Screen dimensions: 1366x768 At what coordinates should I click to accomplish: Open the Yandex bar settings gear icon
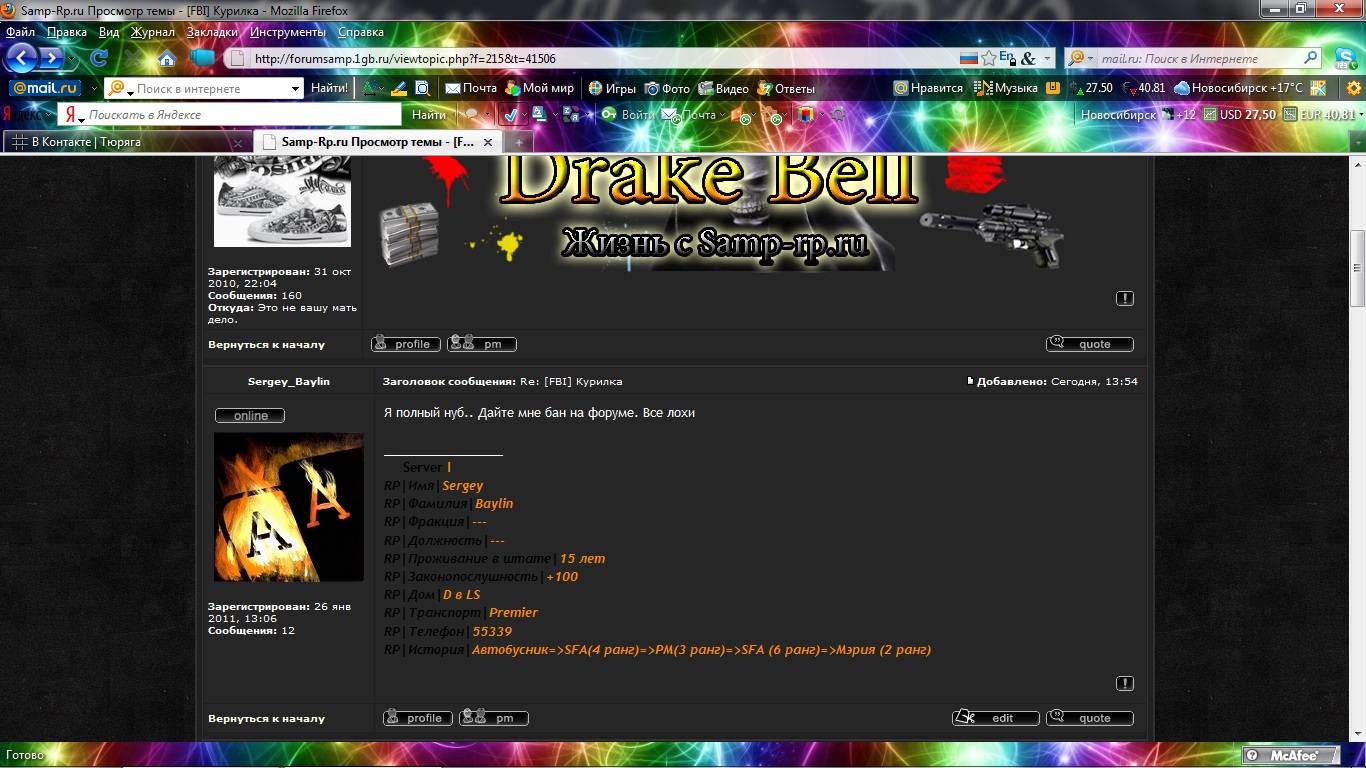(x=838, y=115)
